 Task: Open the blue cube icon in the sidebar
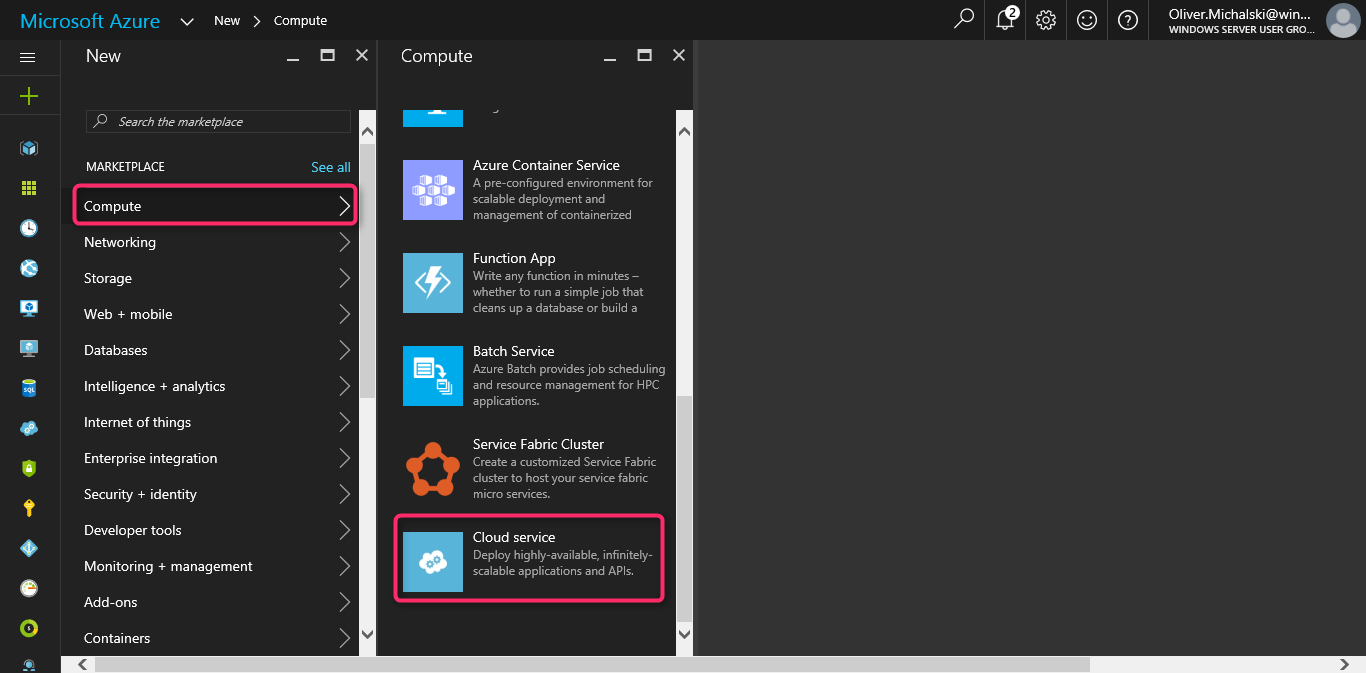pos(28,148)
